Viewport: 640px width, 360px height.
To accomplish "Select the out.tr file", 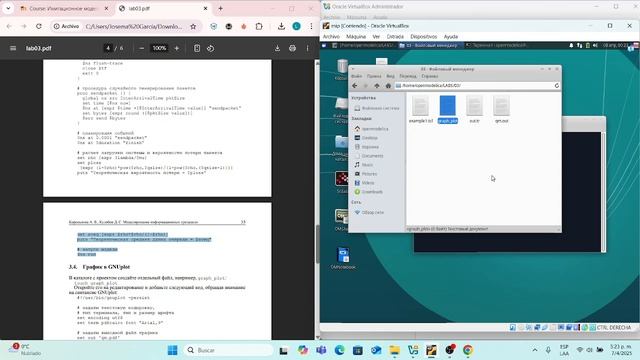I will [474, 109].
